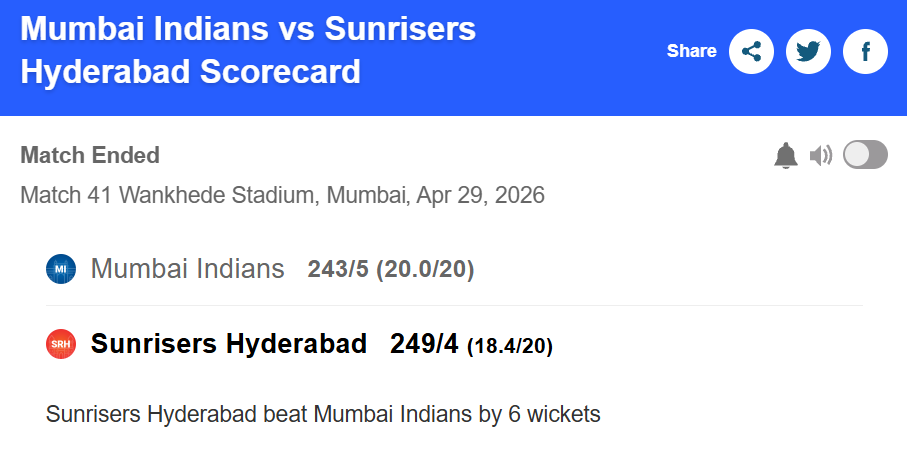Click Mumbai Indians score 243/5
The image size is (907, 469).
338,270
